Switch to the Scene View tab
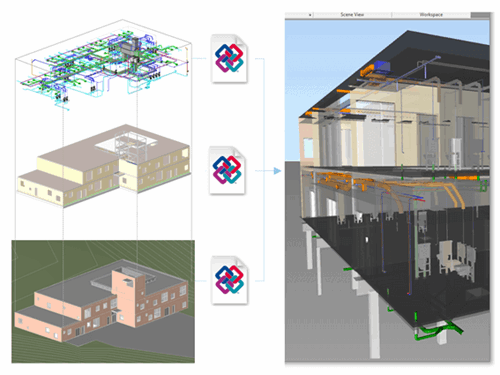The height and width of the screenshot is (375, 500). pyautogui.click(x=352, y=15)
